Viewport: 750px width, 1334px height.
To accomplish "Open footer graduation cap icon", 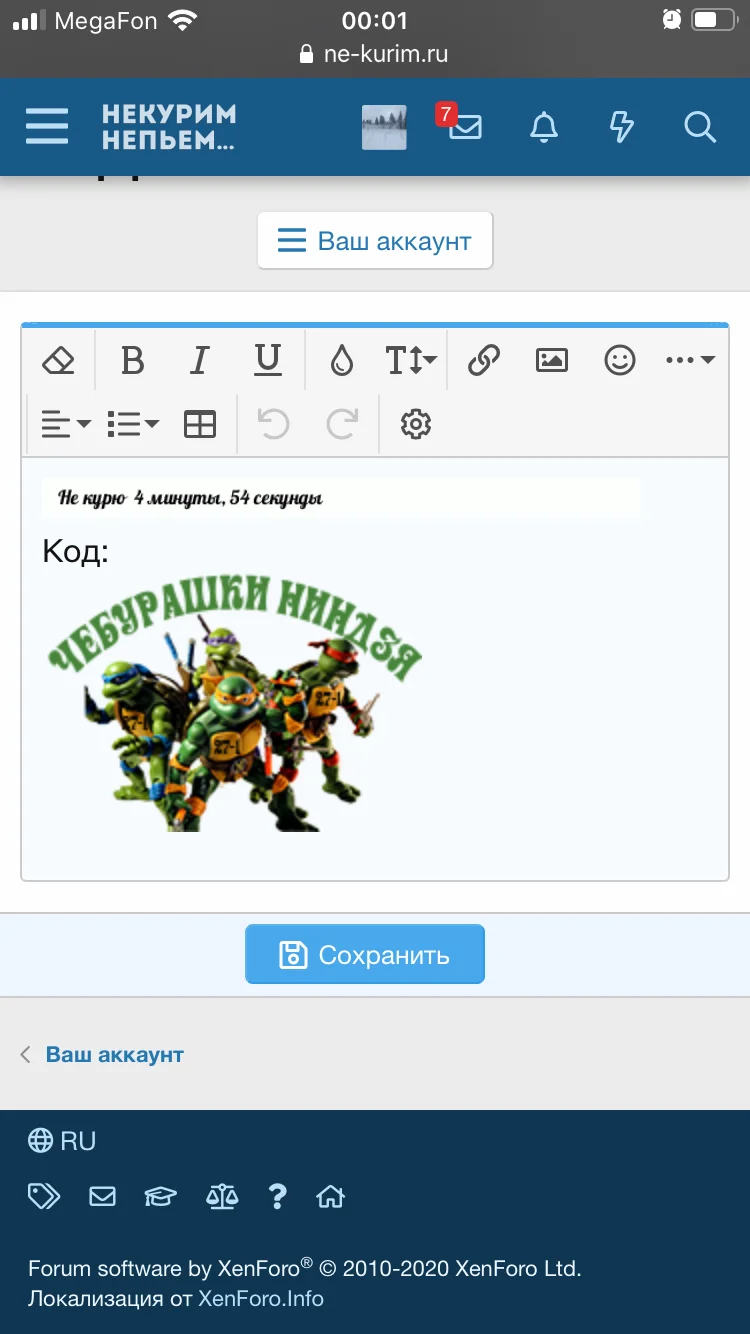I will (x=160, y=1196).
